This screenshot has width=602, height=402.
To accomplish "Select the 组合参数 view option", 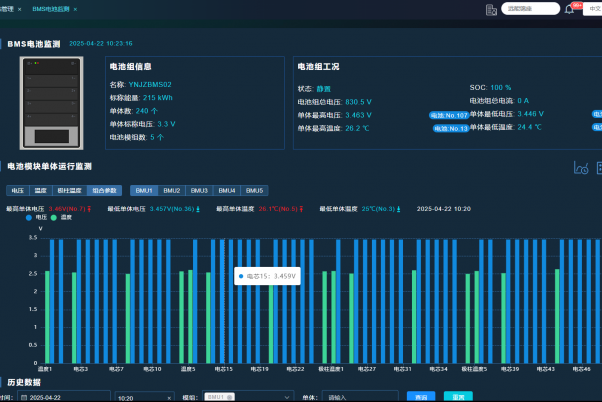I will tap(105, 190).
